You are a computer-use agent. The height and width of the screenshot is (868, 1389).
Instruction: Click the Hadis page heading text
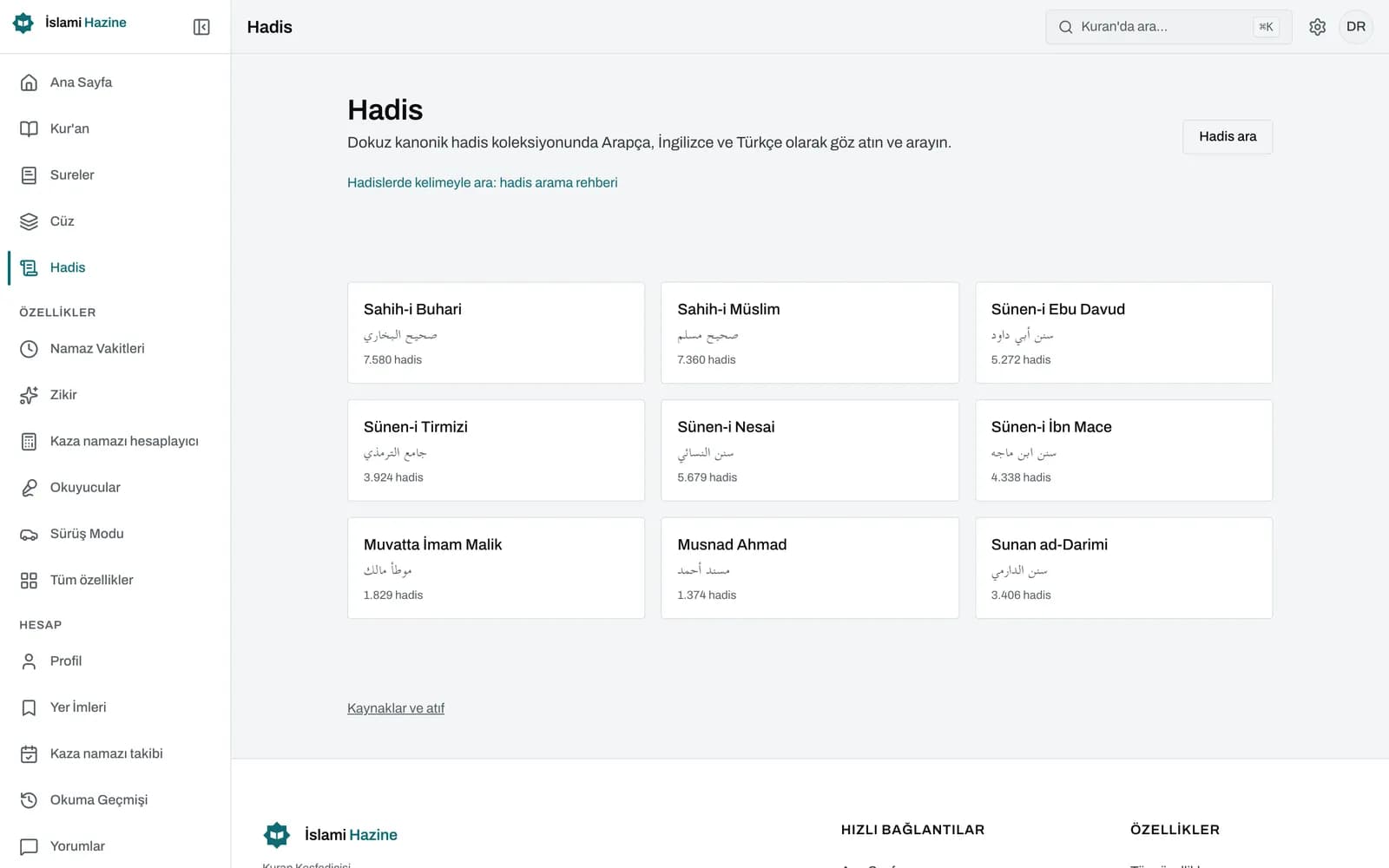pyautogui.click(x=385, y=110)
